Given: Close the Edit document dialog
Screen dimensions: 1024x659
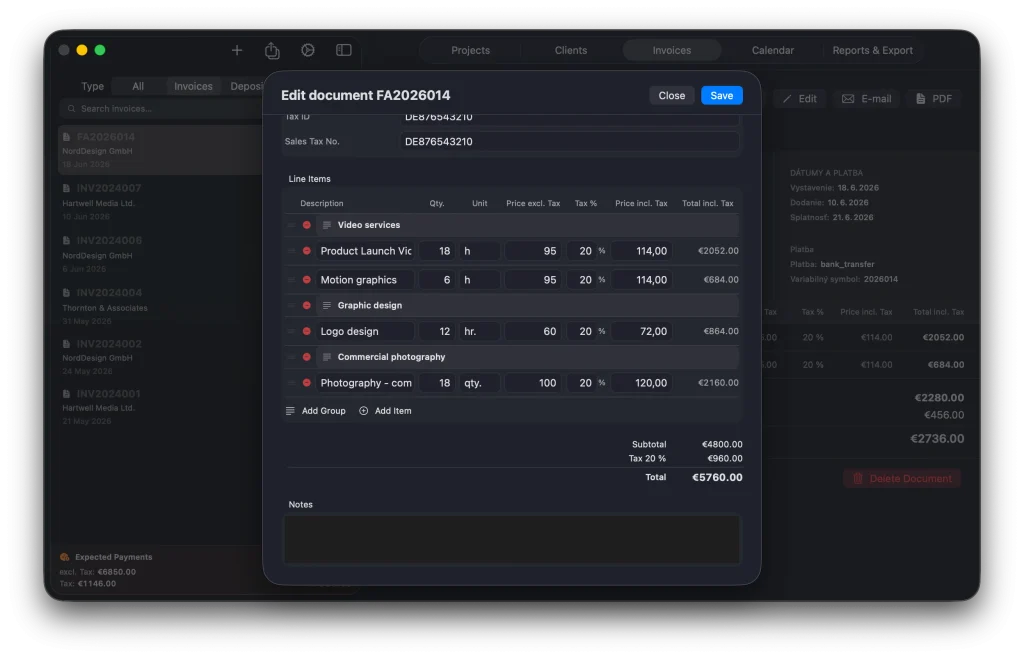Looking at the screenshot, I should 671,95.
